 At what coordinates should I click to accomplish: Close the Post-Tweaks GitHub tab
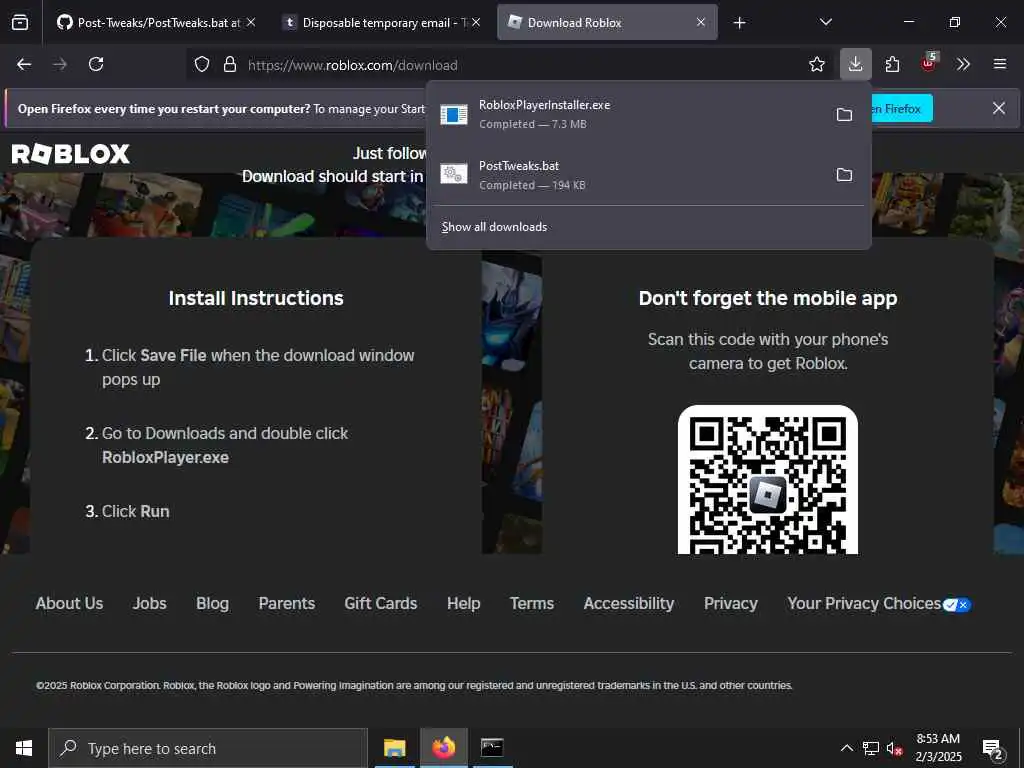pos(251,22)
